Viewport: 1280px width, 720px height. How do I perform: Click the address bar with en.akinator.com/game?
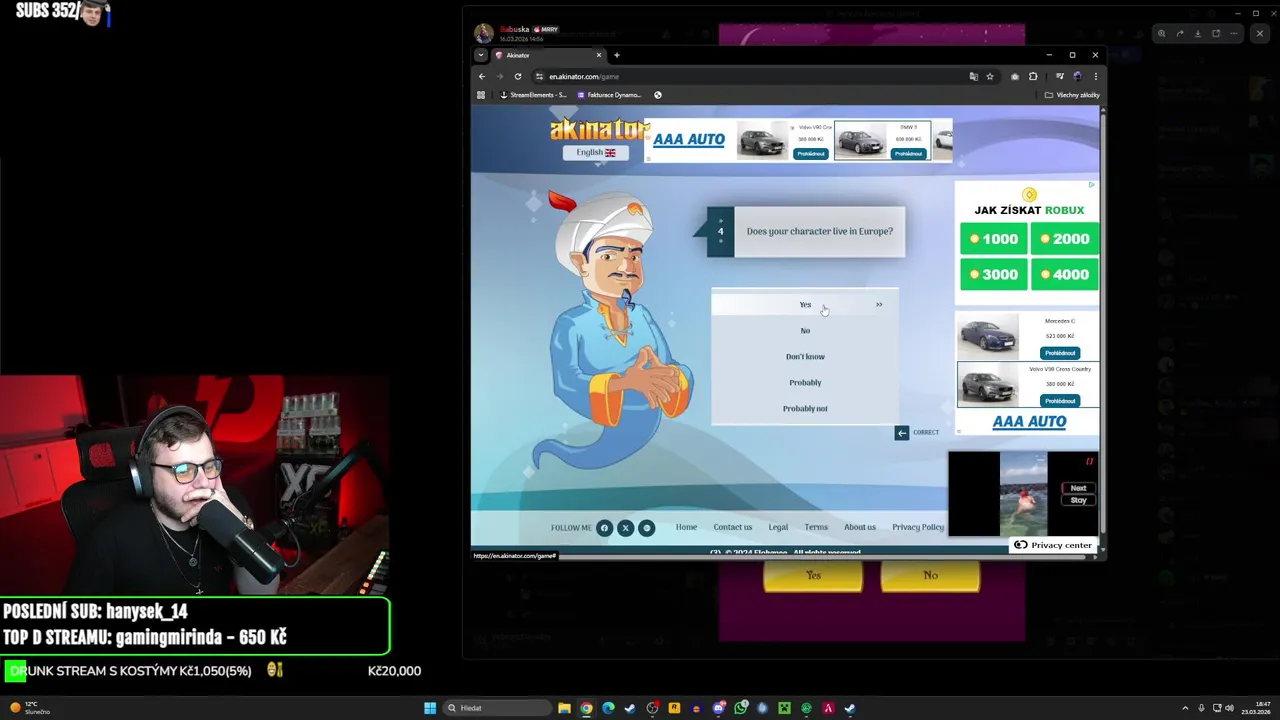click(x=750, y=76)
